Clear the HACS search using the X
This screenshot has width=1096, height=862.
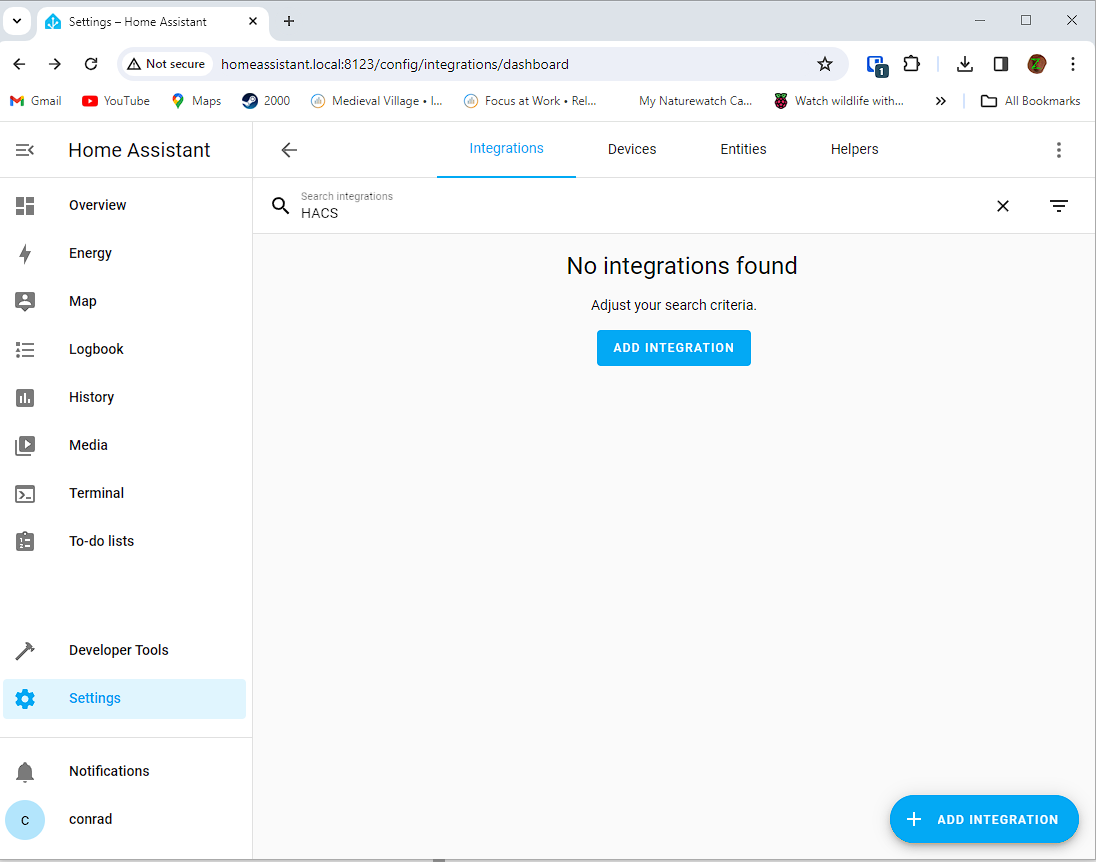(x=1003, y=206)
